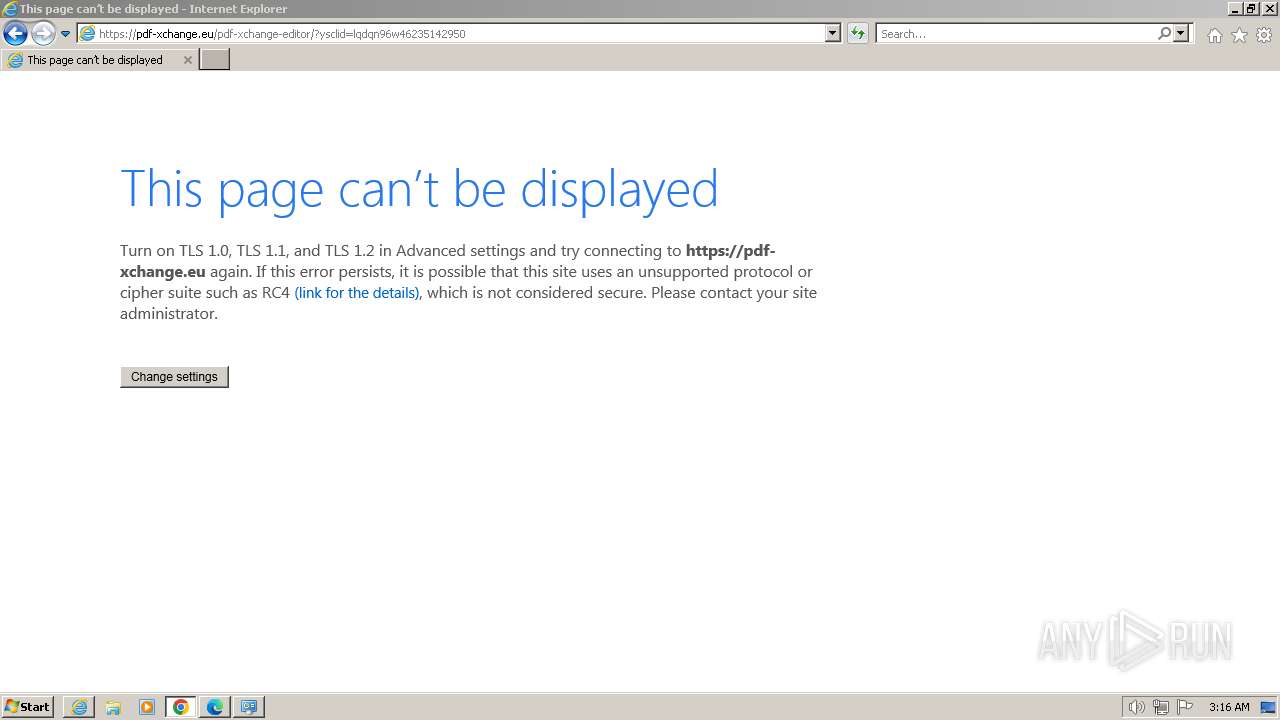Minimize the Internet Explorer window
The image size is (1280, 720).
pos(1235,8)
